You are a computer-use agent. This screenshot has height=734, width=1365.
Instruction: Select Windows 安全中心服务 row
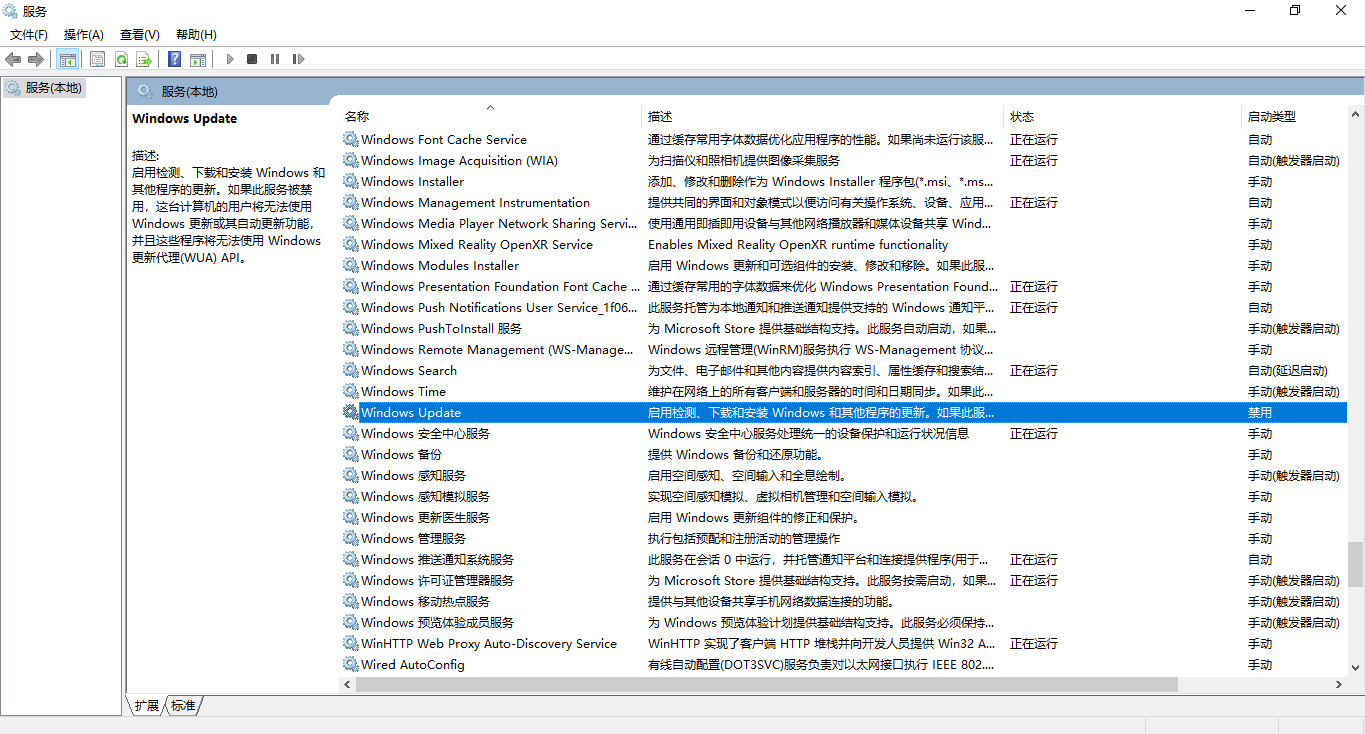point(844,433)
